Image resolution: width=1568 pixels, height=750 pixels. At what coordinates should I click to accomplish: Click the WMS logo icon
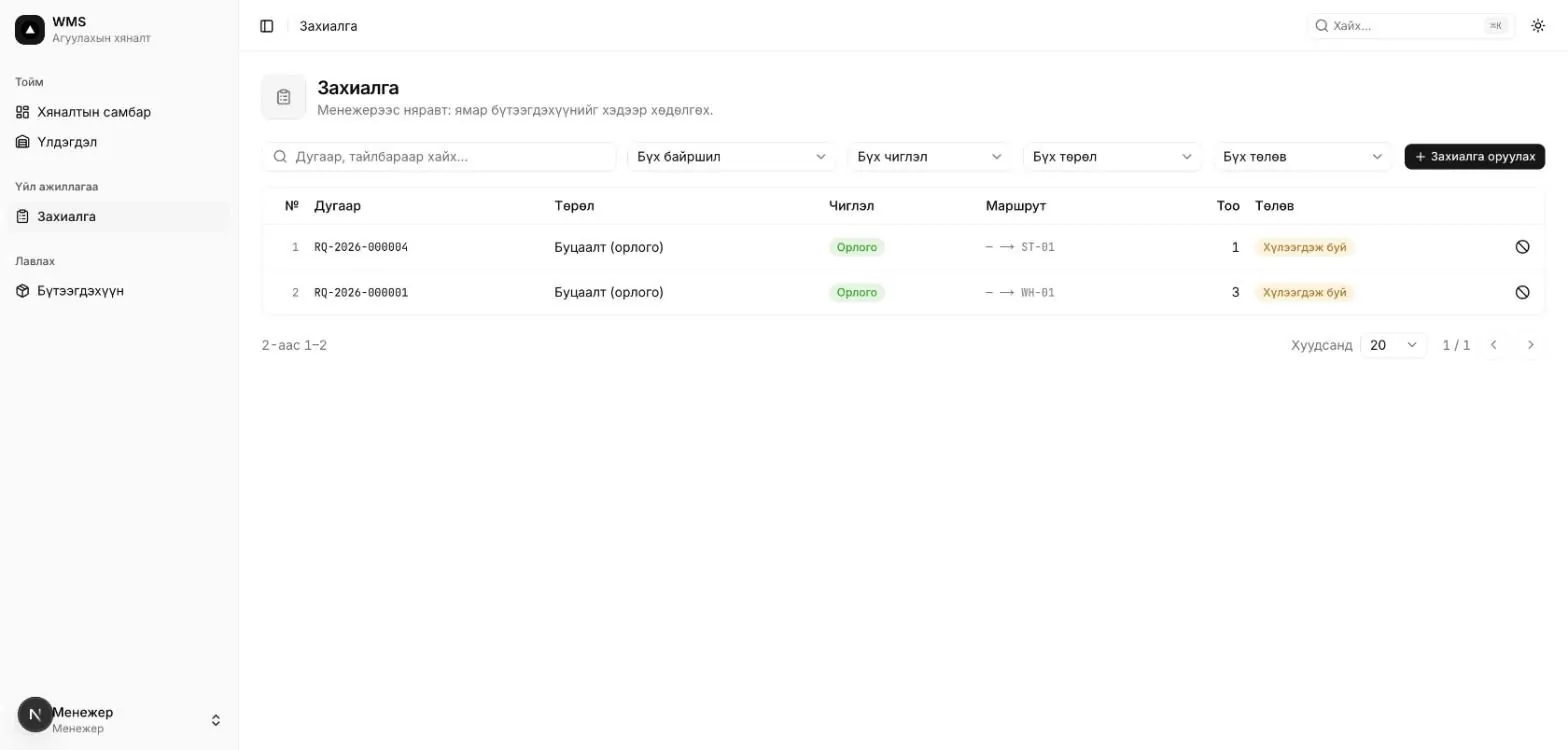coord(30,30)
